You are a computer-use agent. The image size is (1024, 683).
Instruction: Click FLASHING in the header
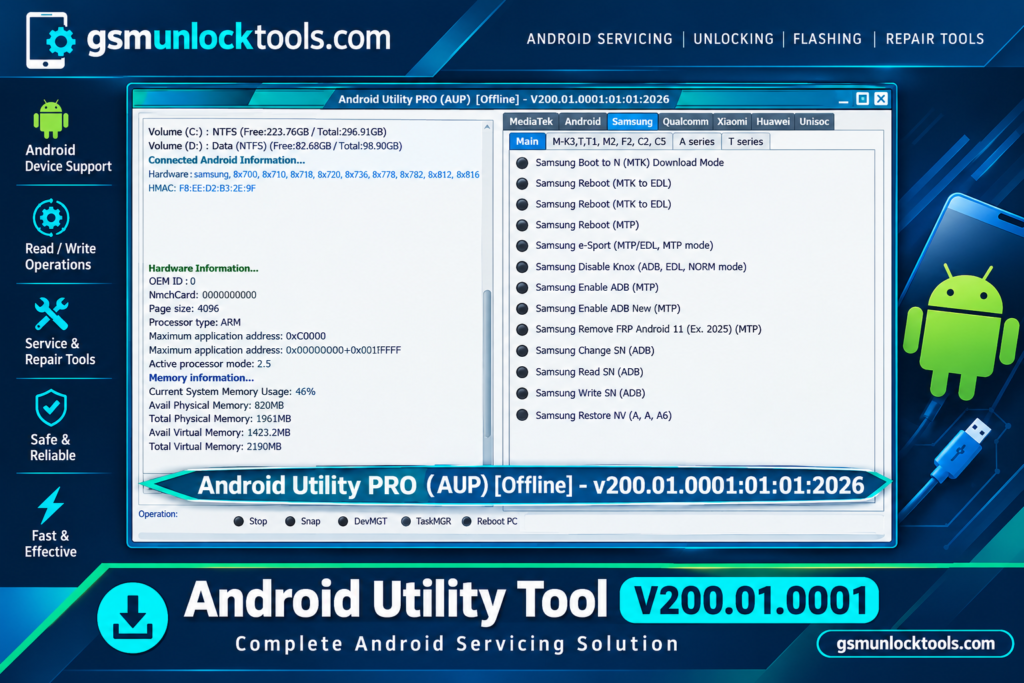(827, 39)
